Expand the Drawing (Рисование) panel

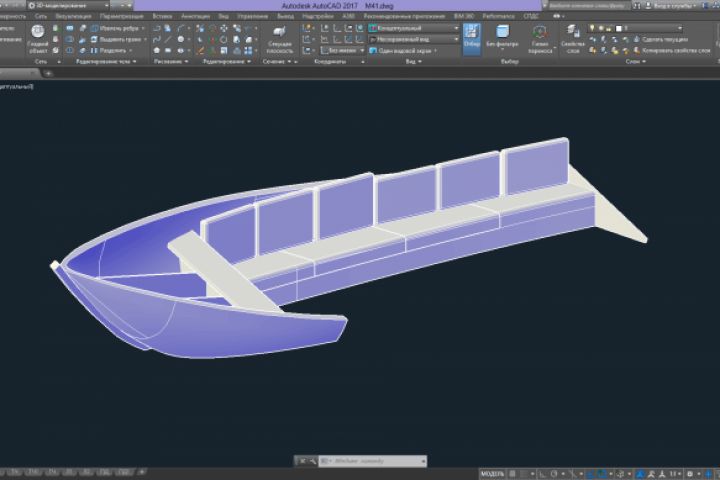tap(171, 61)
